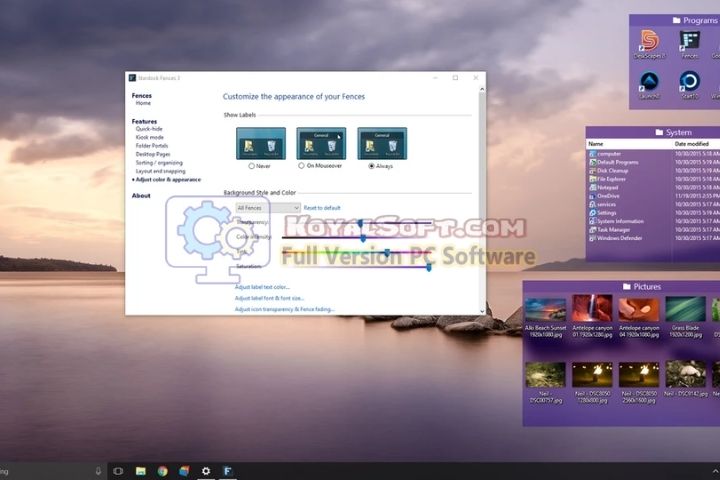Viewport: 720px width, 480px height.
Task: Open File Explorer from the taskbar
Action: [x=141, y=471]
